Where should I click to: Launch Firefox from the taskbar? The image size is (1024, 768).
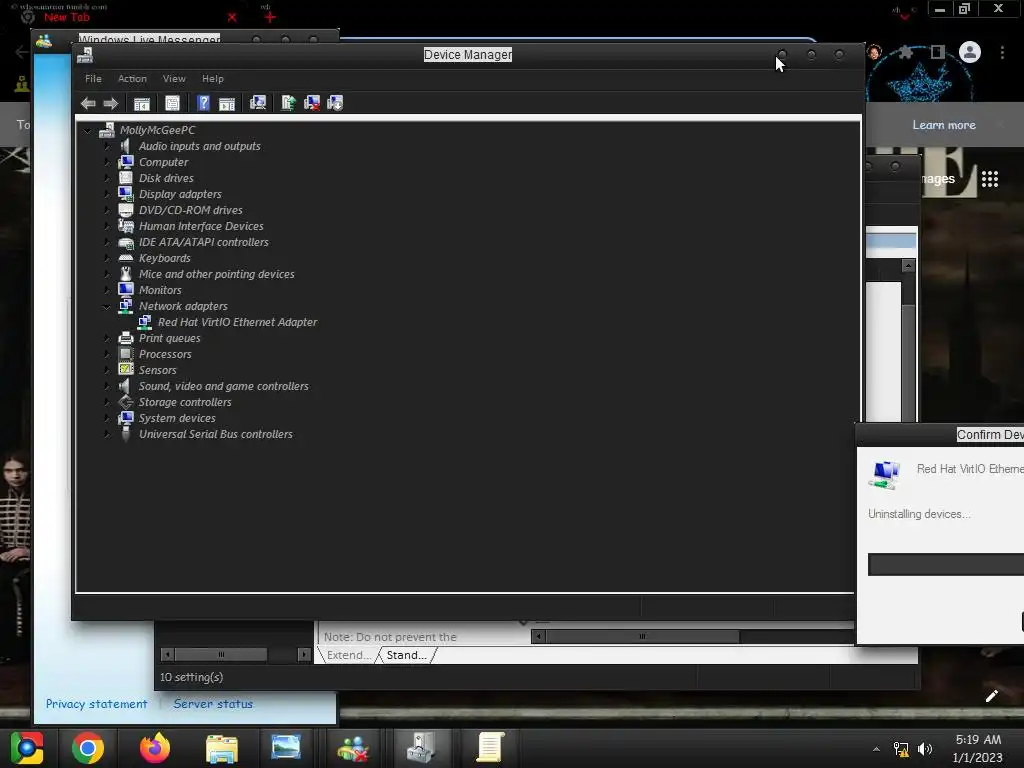pyautogui.click(x=155, y=748)
